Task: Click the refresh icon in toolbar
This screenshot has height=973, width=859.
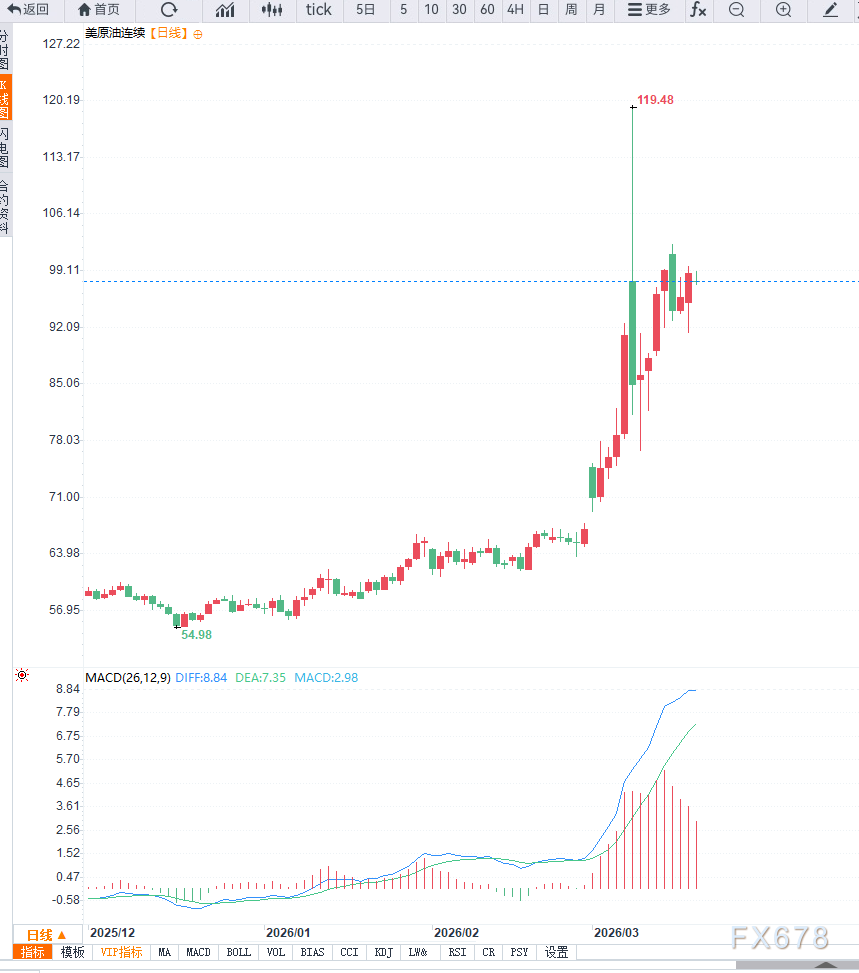Action: click(x=169, y=10)
